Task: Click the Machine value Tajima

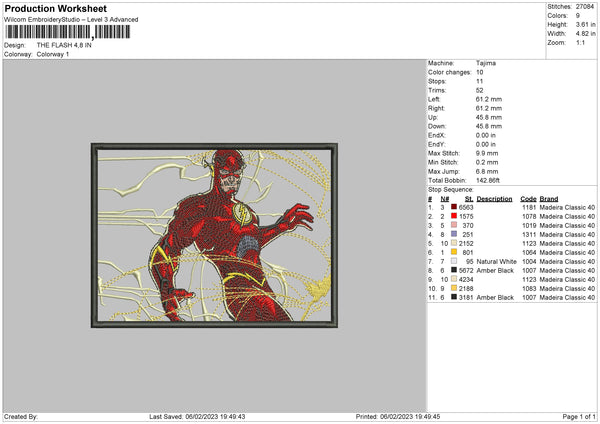Action: [x=486, y=63]
